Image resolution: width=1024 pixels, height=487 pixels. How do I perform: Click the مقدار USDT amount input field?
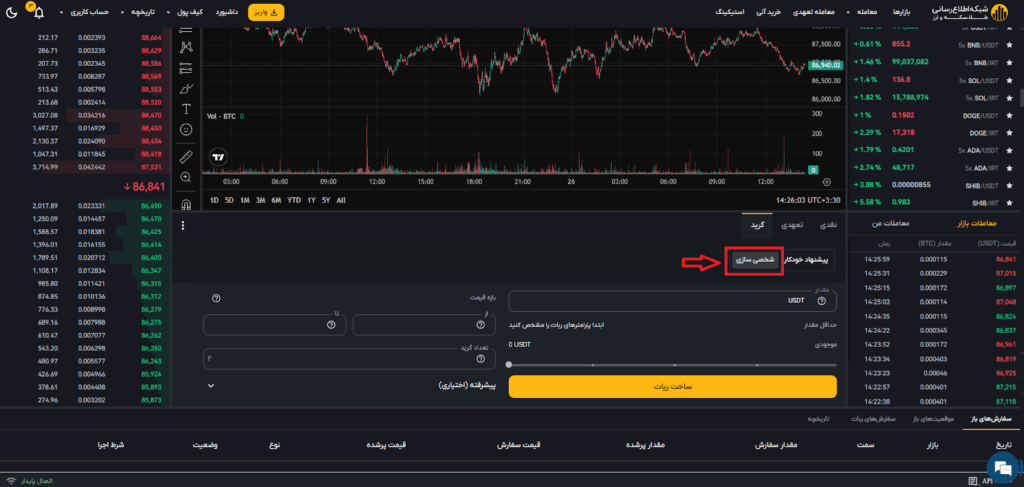(673, 301)
